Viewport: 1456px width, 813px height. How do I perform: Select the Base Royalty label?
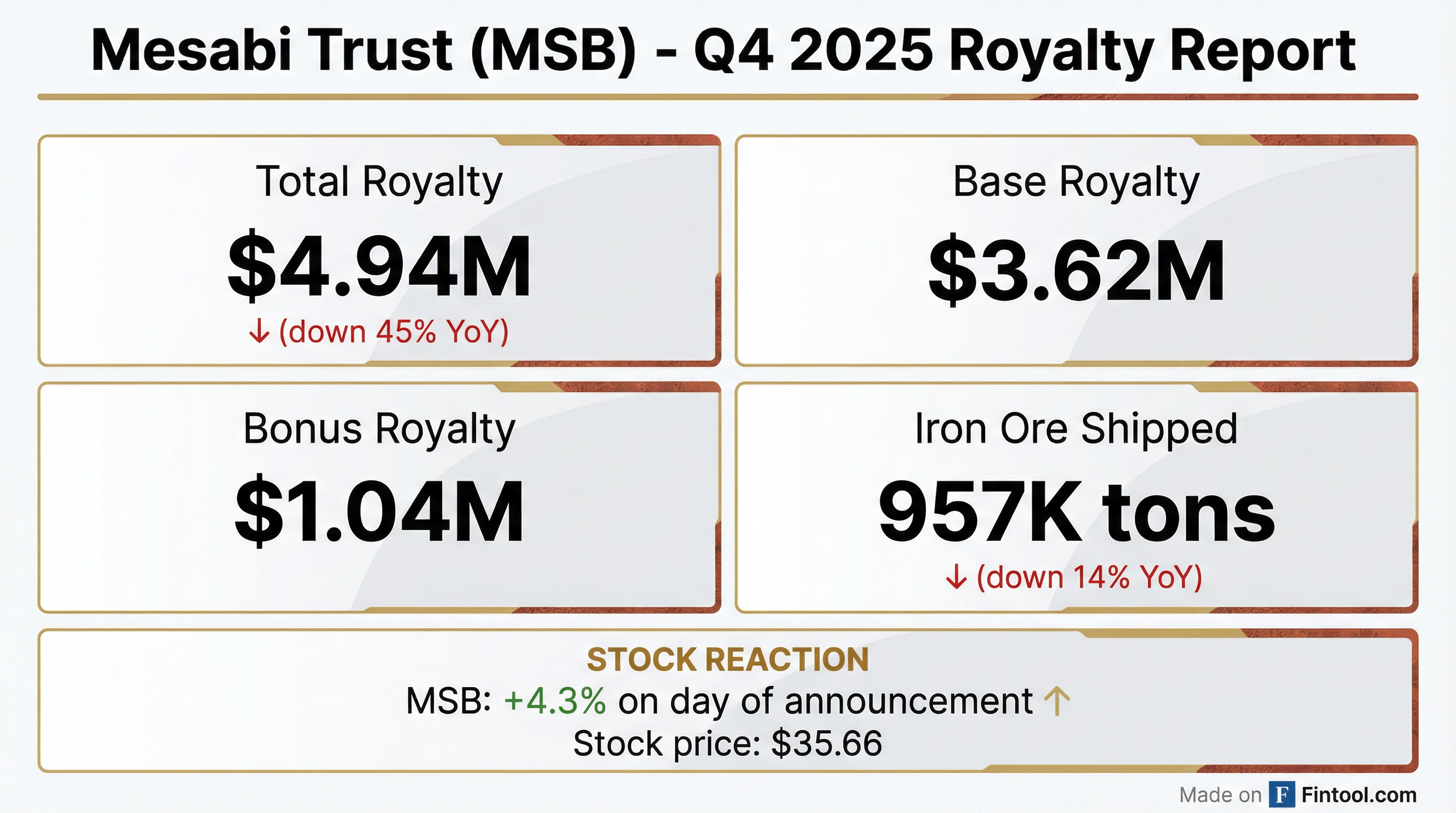pos(1076,182)
